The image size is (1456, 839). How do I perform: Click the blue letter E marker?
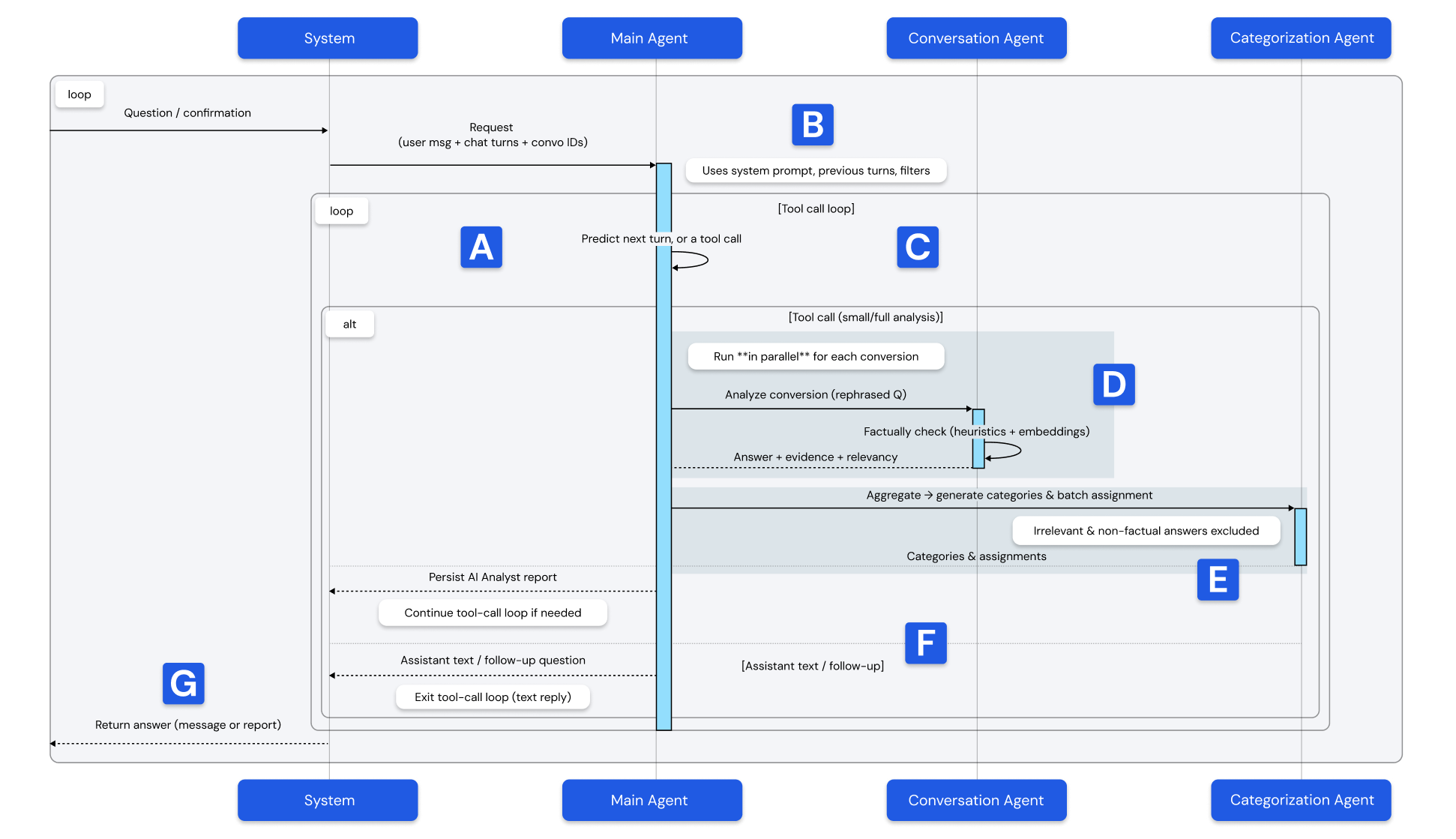(x=1218, y=580)
